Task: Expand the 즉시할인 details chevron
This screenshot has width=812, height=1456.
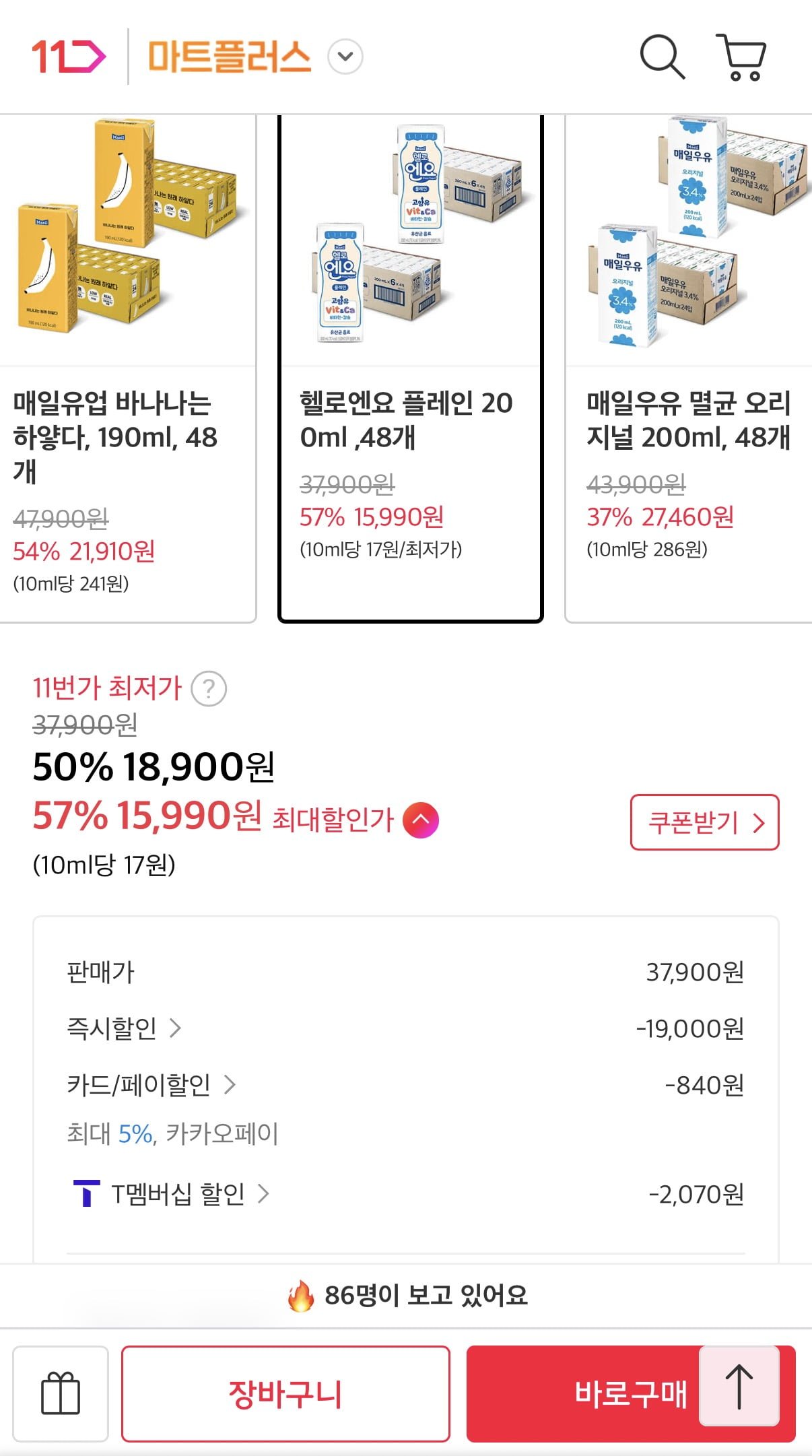Action: 175,1028
